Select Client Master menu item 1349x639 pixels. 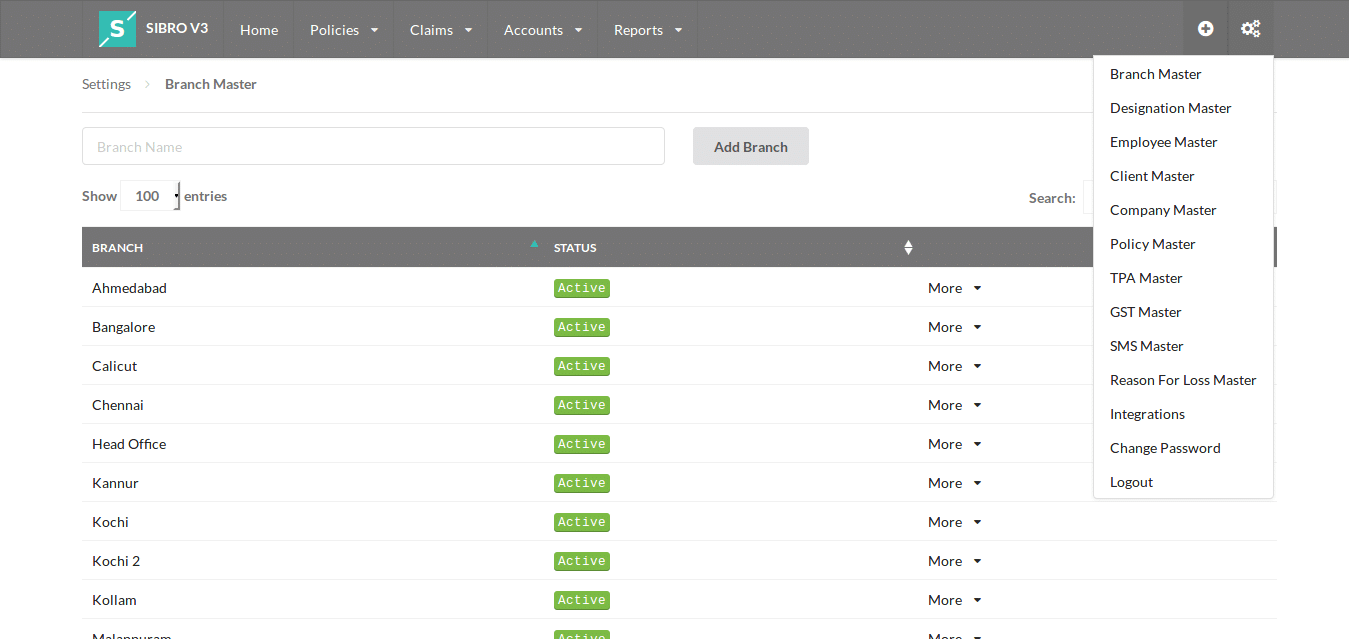click(x=1183, y=176)
